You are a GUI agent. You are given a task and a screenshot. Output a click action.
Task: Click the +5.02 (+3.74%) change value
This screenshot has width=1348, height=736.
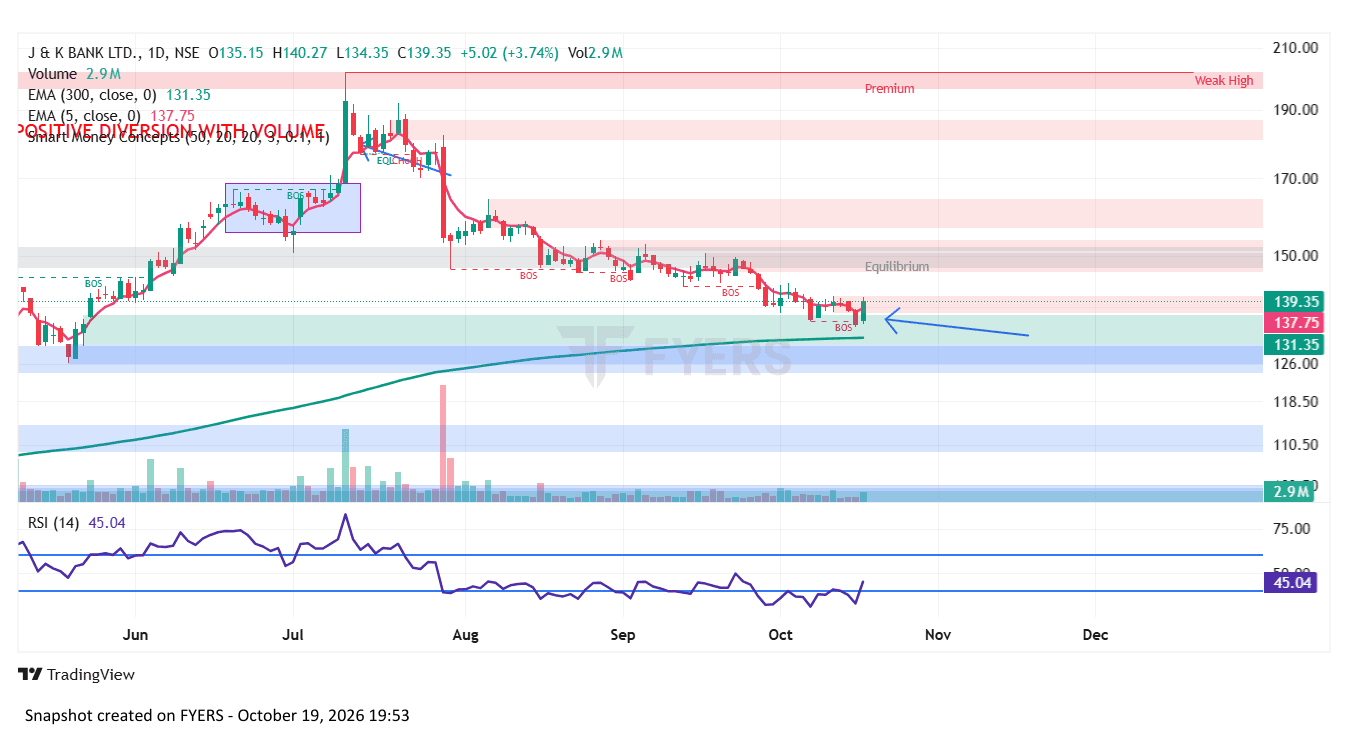(x=509, y=52)
